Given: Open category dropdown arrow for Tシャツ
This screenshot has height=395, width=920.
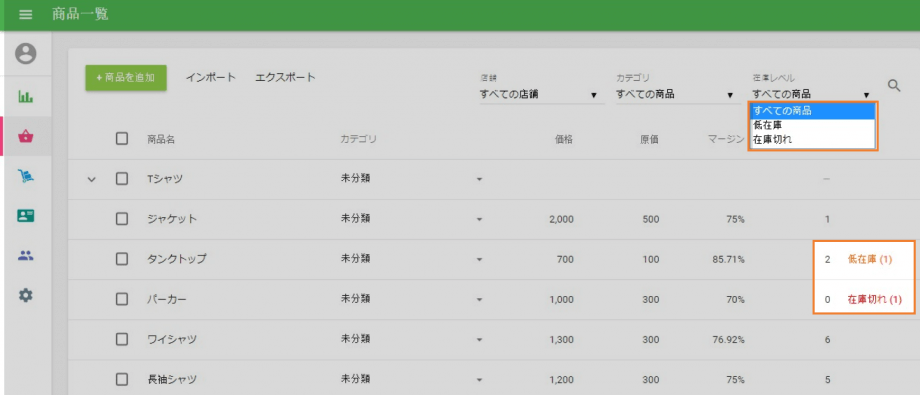Looking at the screenshot, I should (479, 180).
